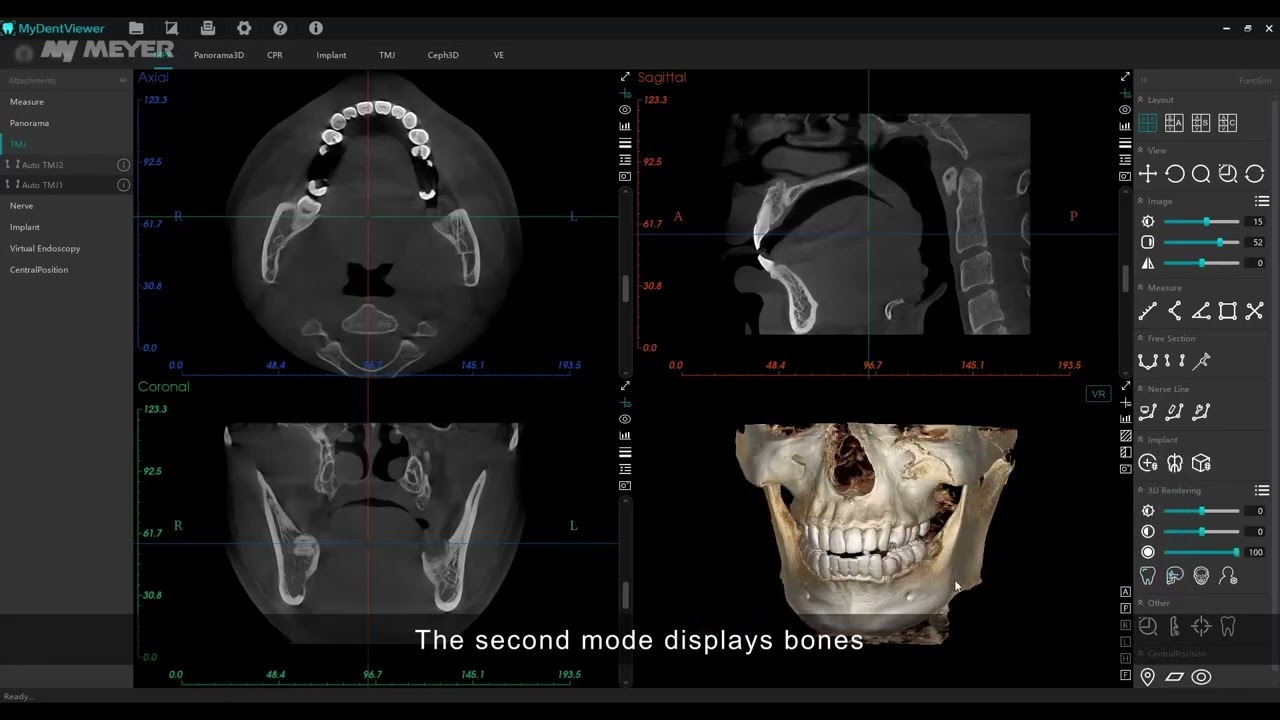Select the teeth 3D rendering mode

(x=1148, y=576)
